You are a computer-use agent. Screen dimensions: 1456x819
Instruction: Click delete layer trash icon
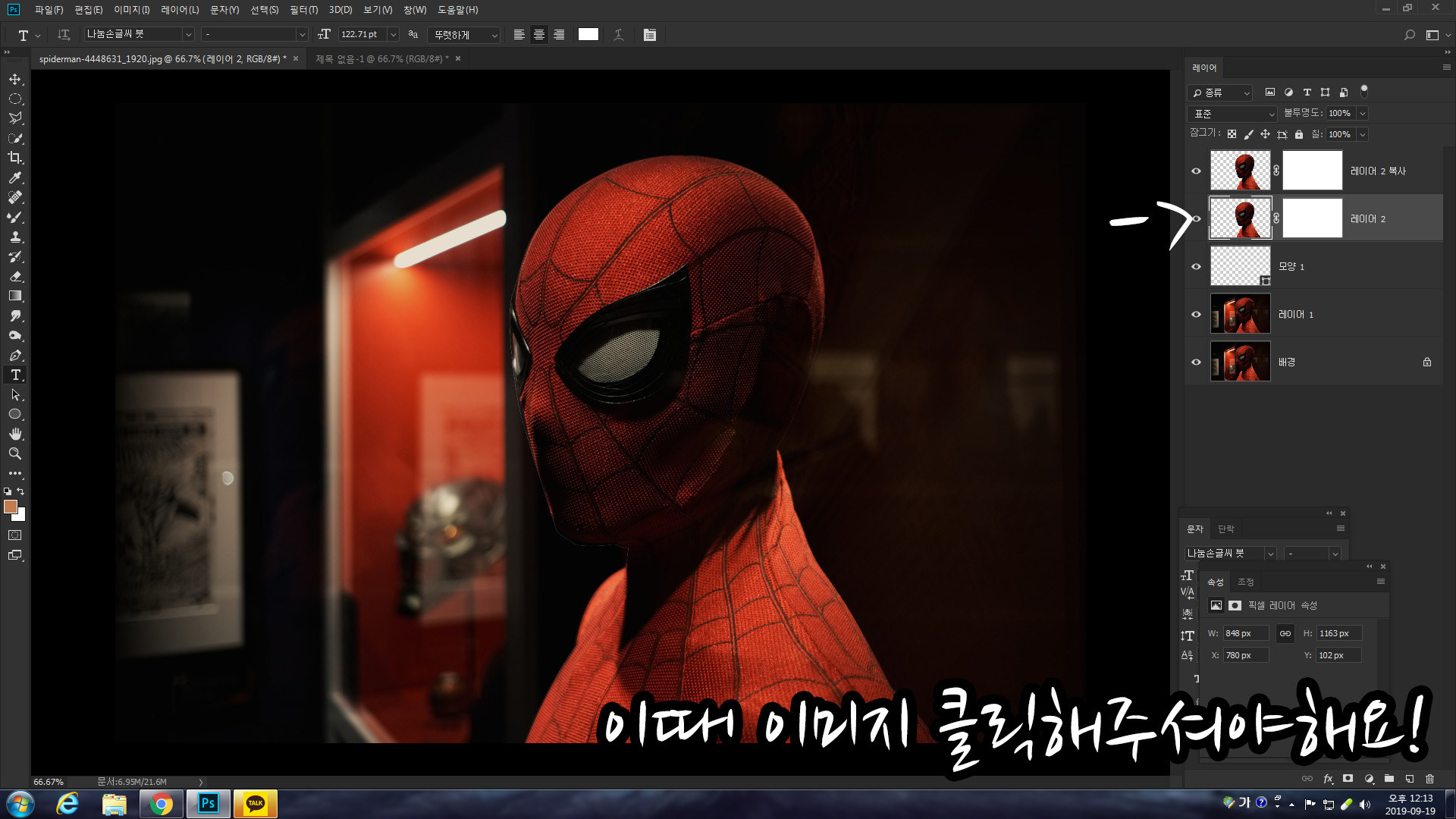1429,779
